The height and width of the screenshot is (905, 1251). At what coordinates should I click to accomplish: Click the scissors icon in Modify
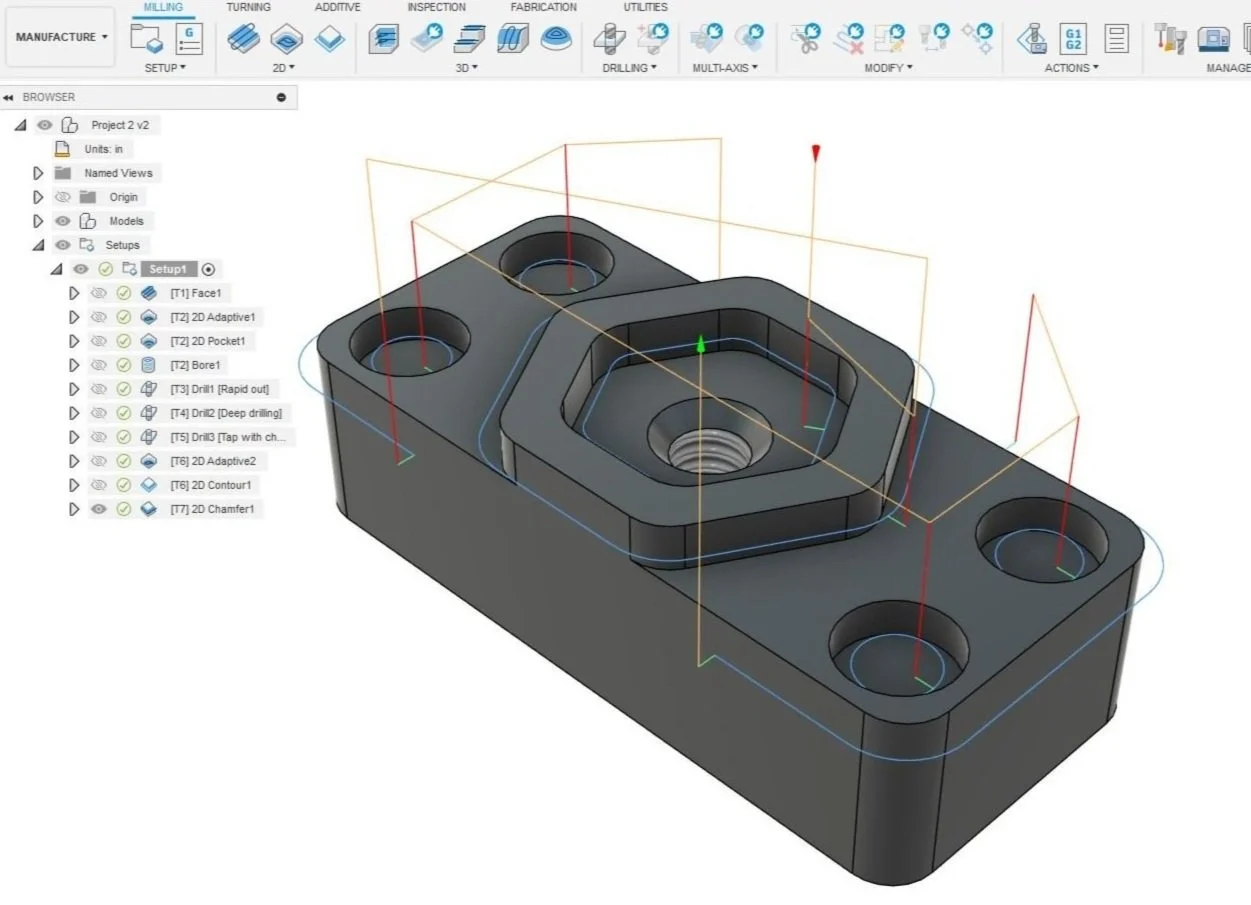(804, 39)
